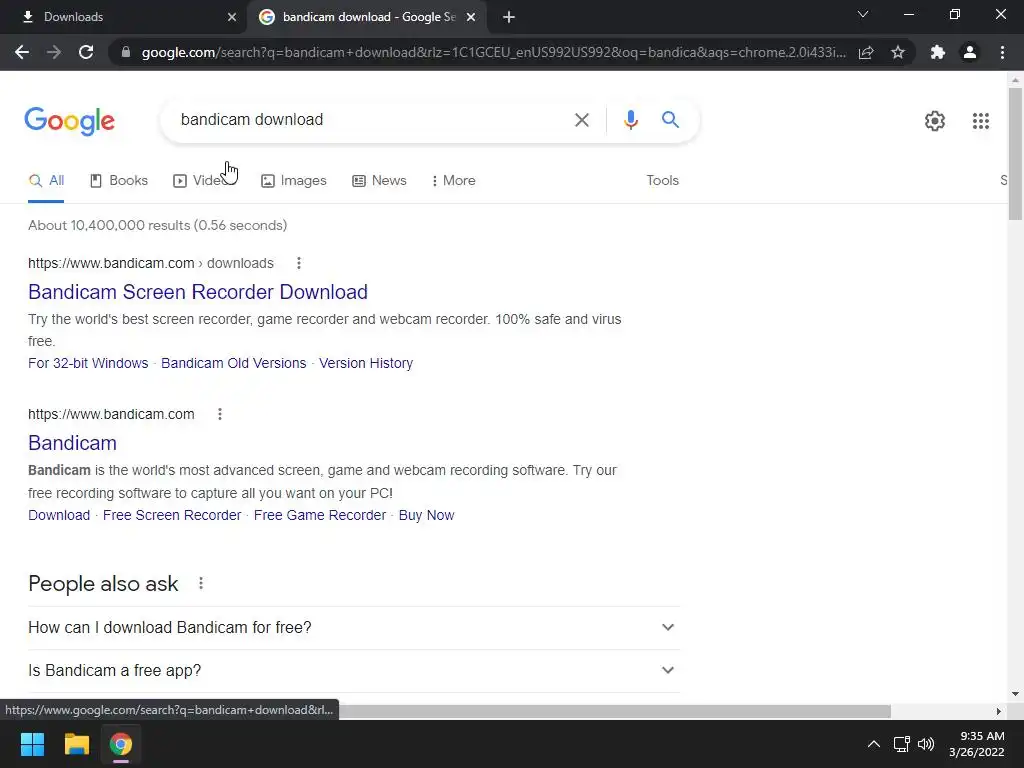This screenshot has height=768, width=1024.
Task: Switch to the Downloads tab
Action: [x=124, y=17]
